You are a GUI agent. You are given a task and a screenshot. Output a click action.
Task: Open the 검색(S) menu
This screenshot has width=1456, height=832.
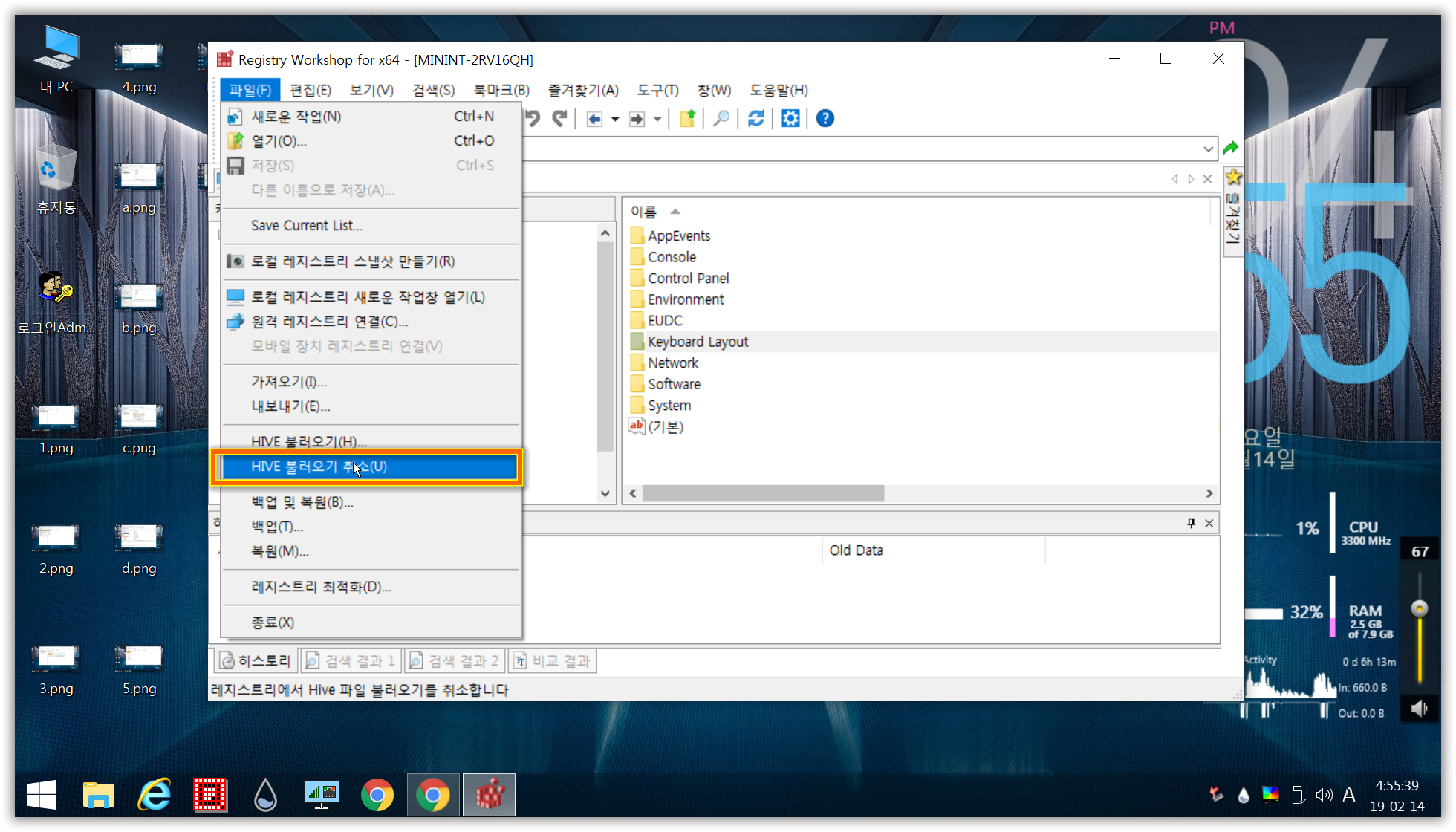tap(433, 90)
